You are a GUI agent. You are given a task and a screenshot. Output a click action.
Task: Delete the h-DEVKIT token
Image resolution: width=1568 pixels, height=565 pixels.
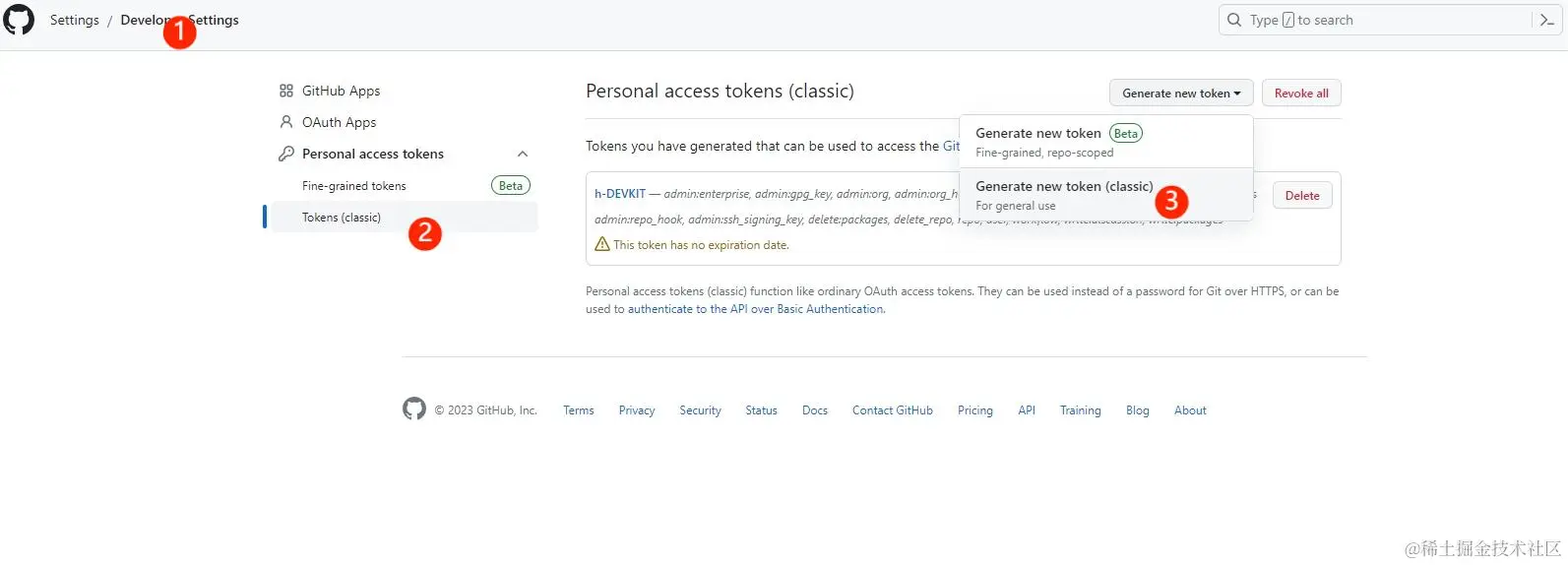[1301, 196]
